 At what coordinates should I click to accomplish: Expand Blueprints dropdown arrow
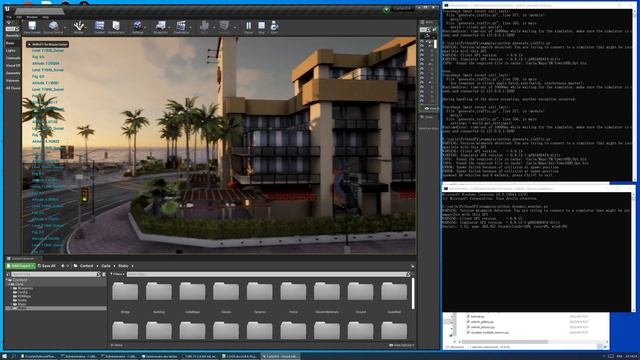pos(170,27)
